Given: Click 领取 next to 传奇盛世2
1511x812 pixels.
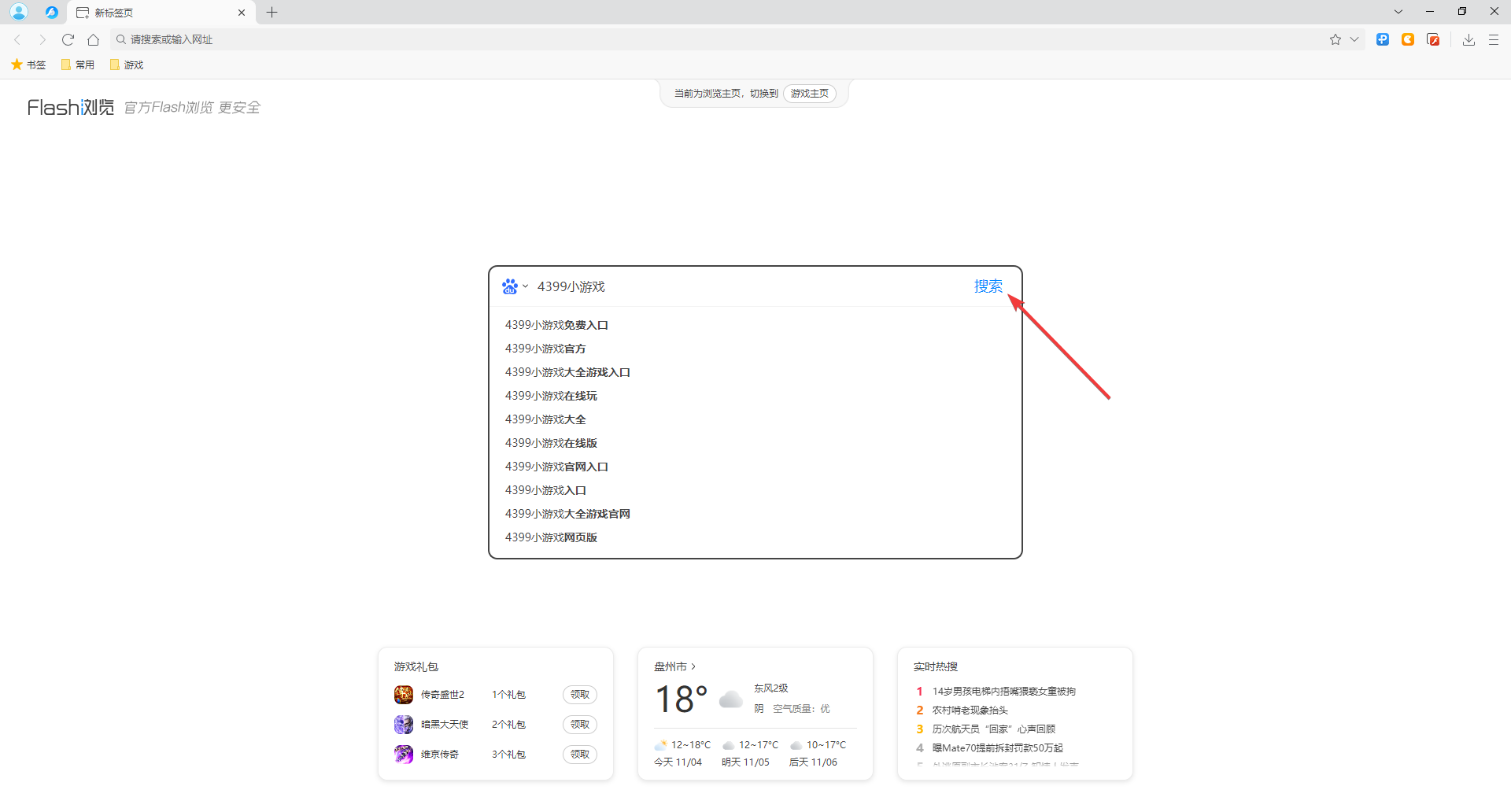Looking at the screenshot, I should (579, 694).
